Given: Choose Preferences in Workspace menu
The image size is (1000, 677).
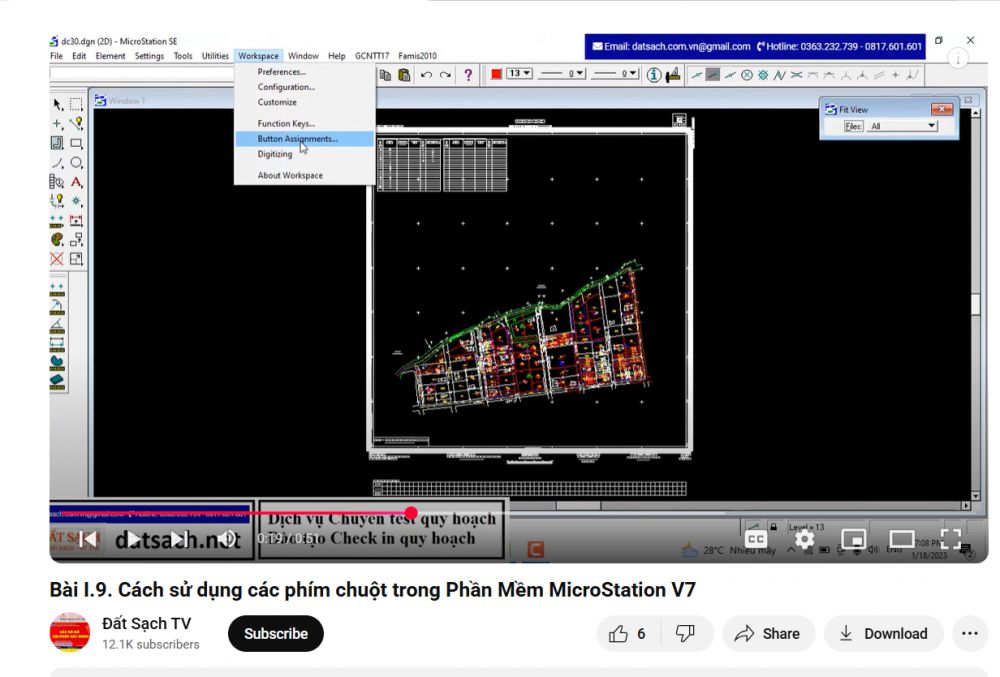Looking at the screenshot, I should click(281, 72).
